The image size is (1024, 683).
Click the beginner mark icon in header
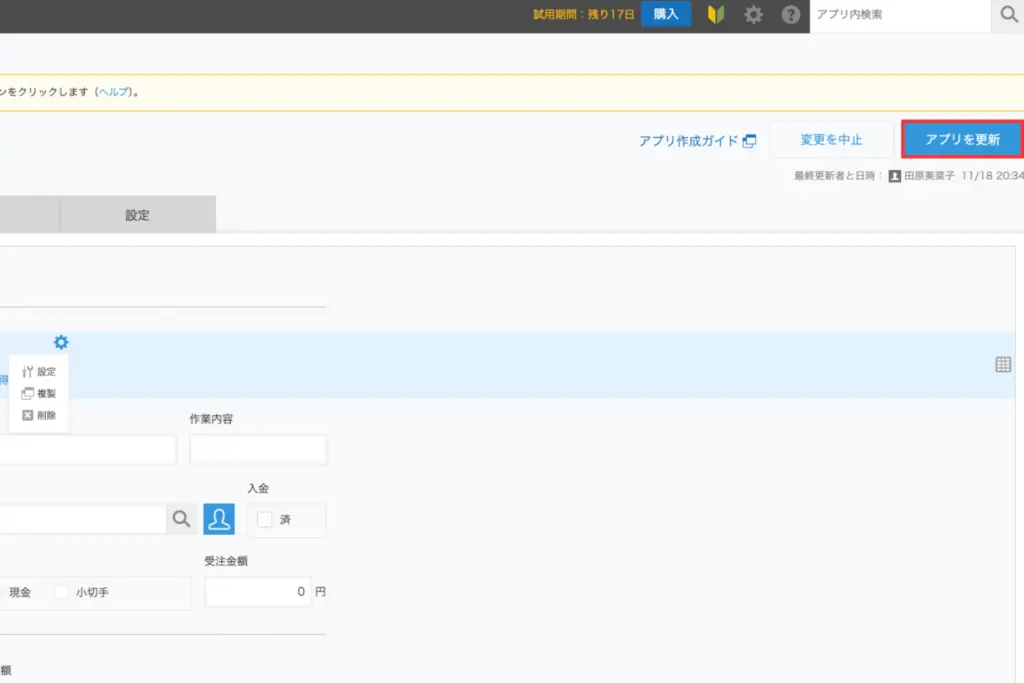[715, 15]
